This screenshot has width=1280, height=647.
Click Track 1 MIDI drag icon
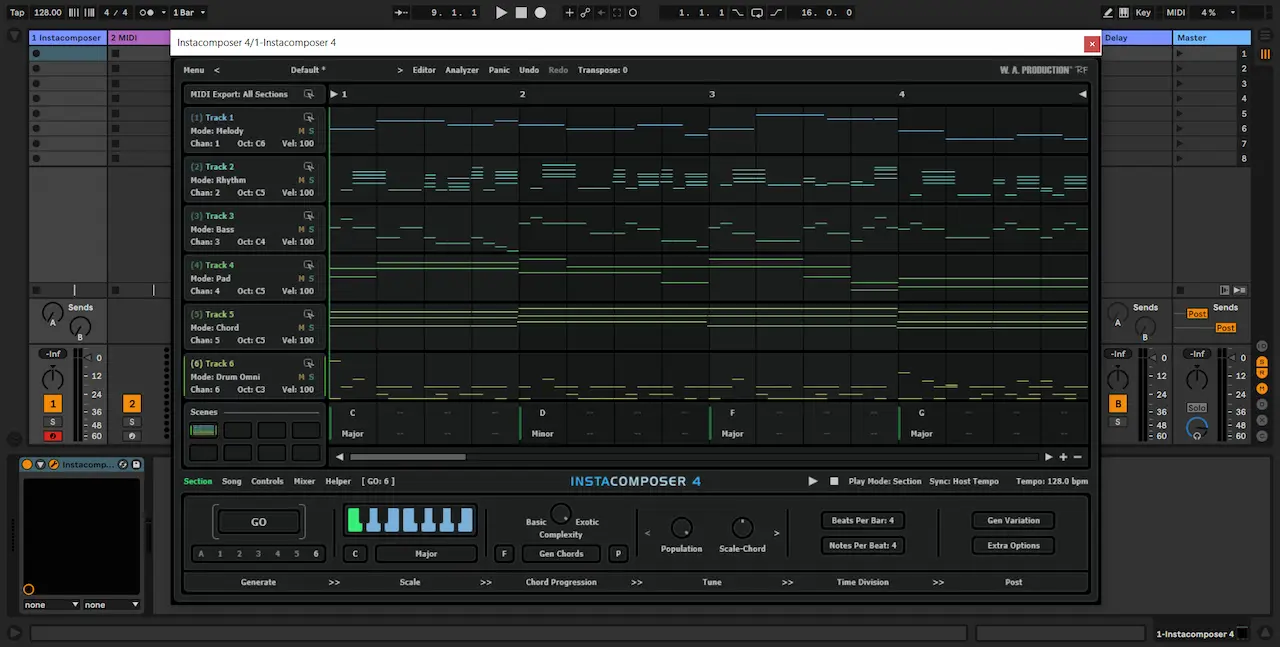pos(309,117)
